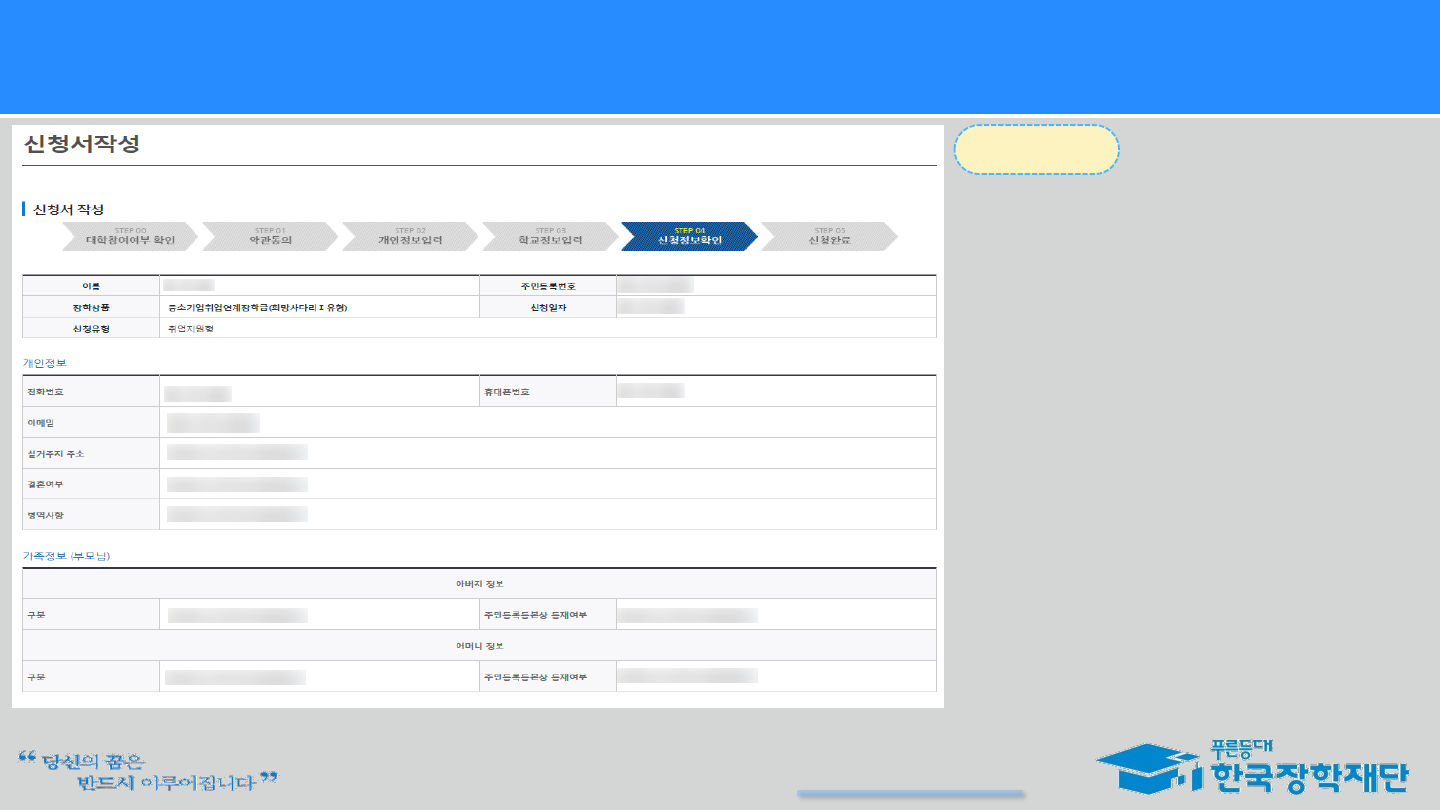The width and height of the screenshot is (1440, 810).
Task: Jump to the STEP 05 신청완료 step
Action: pyautogui.click(x=829, y=237)
